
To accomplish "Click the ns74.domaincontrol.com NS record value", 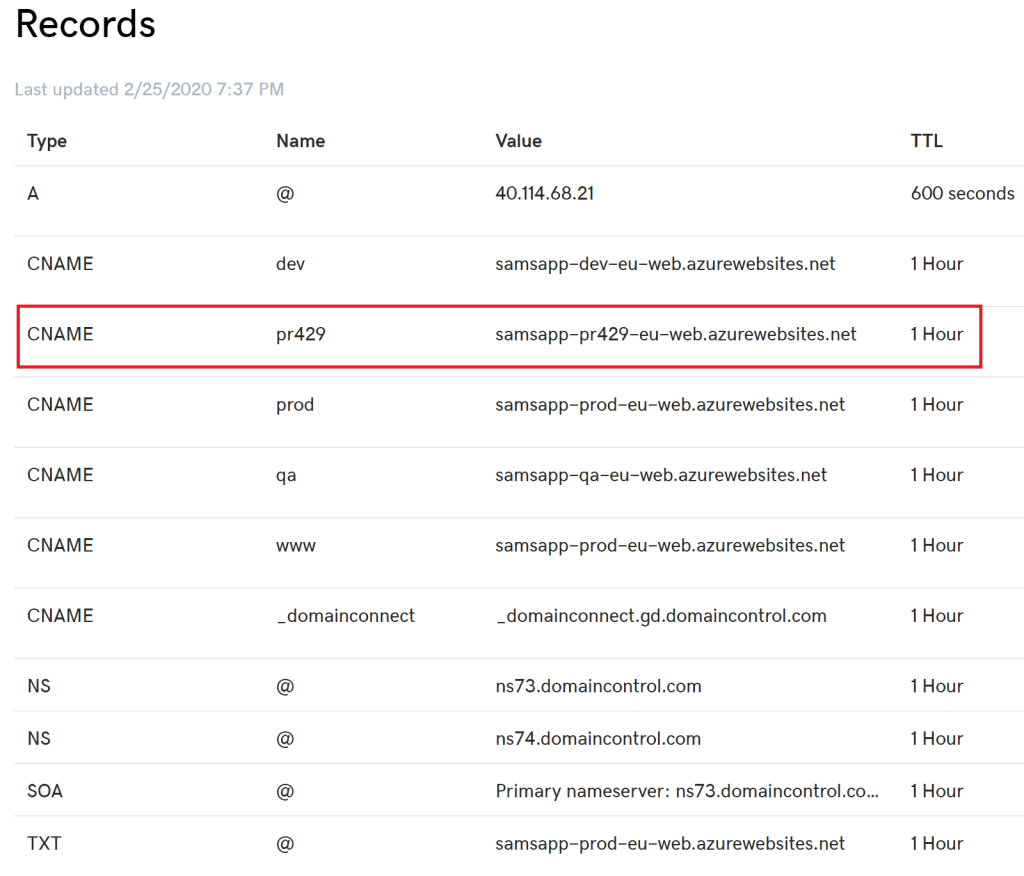I will pyautogui.click(x=598, y=739).
